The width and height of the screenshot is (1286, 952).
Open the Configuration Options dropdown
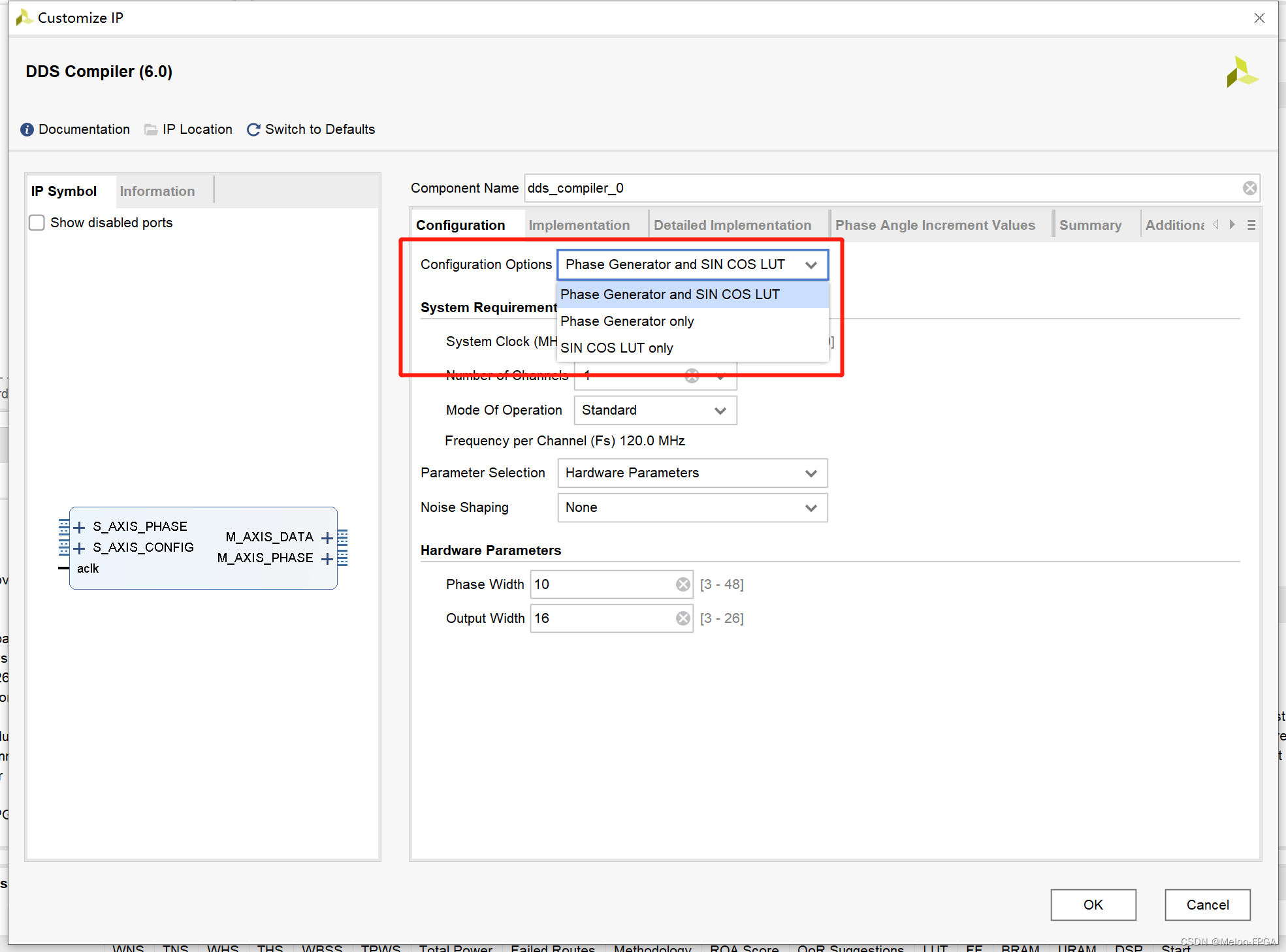[692, 264]
